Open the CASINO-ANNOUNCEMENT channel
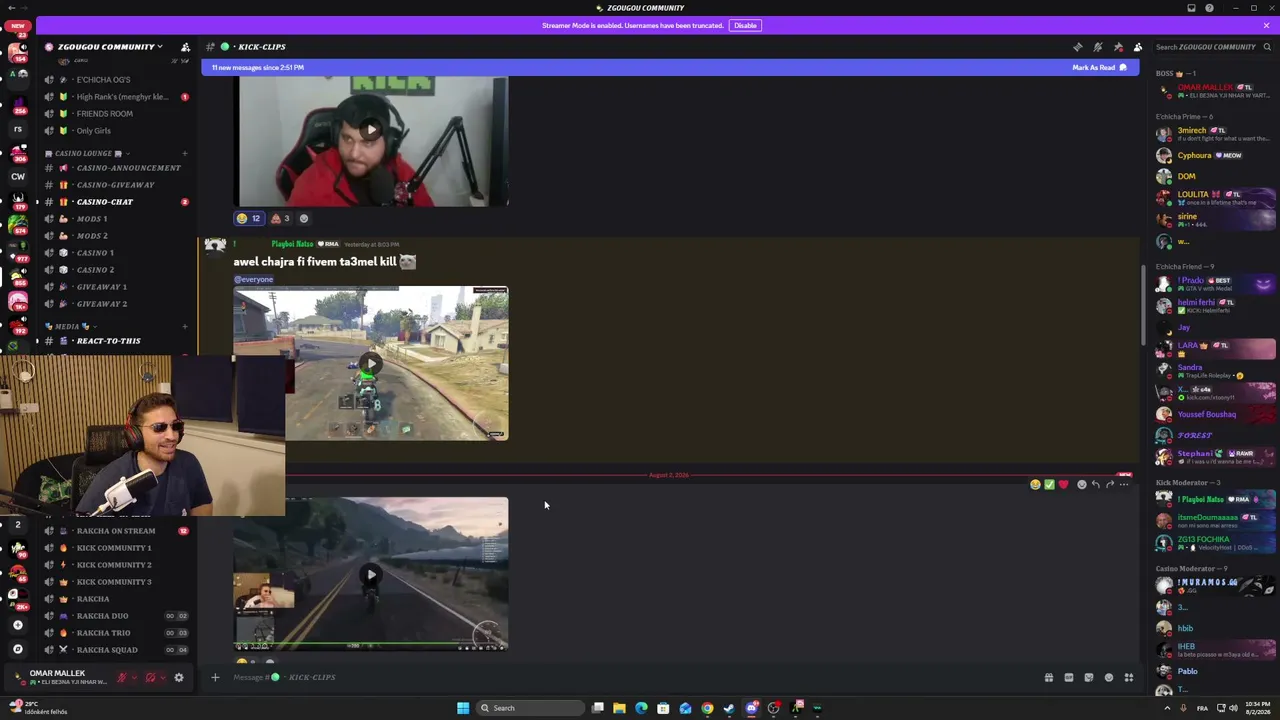The height and width of the screenshot is (720, 1280). 119,168
